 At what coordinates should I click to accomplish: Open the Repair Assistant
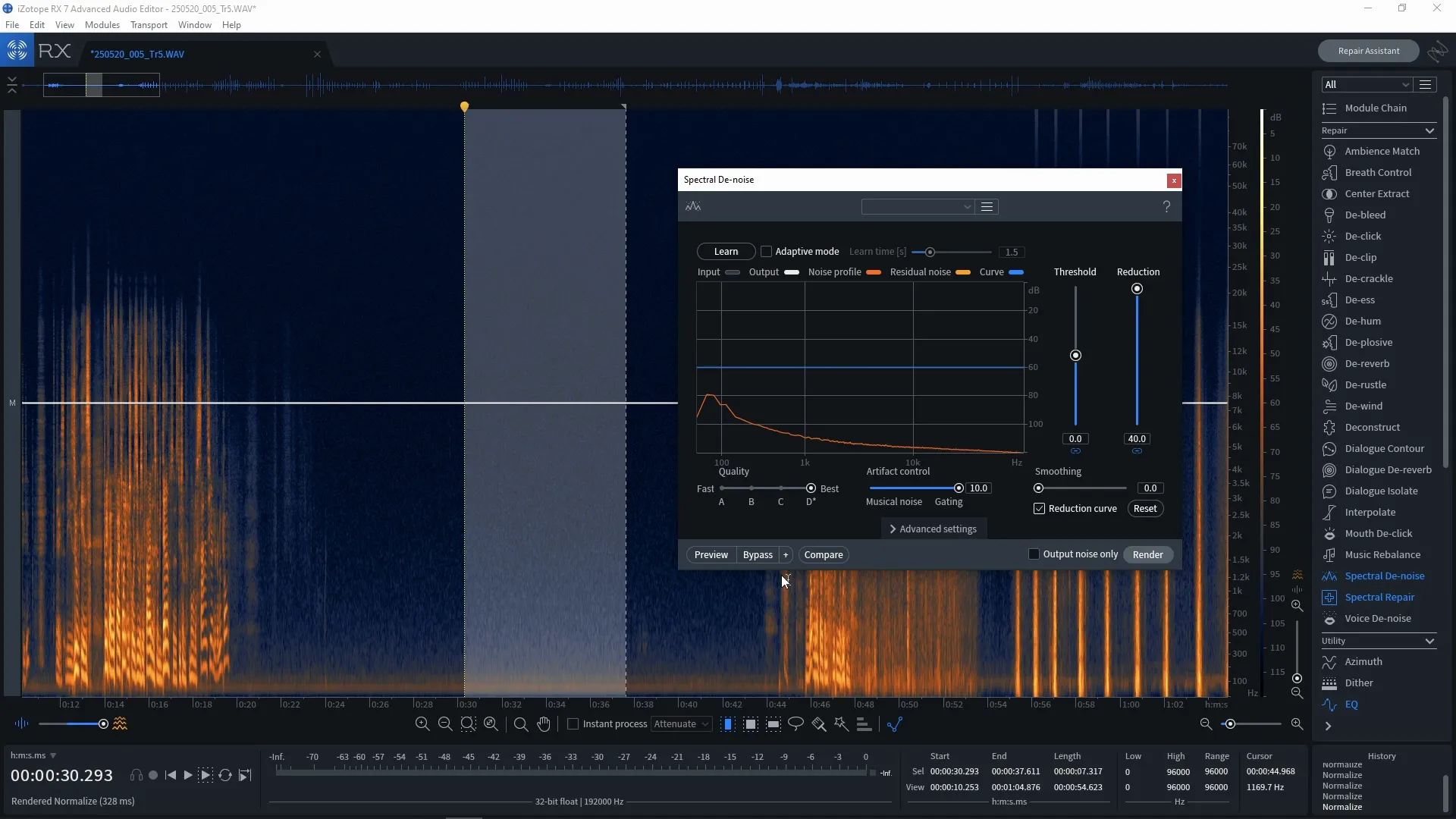tap(1368, 51)
